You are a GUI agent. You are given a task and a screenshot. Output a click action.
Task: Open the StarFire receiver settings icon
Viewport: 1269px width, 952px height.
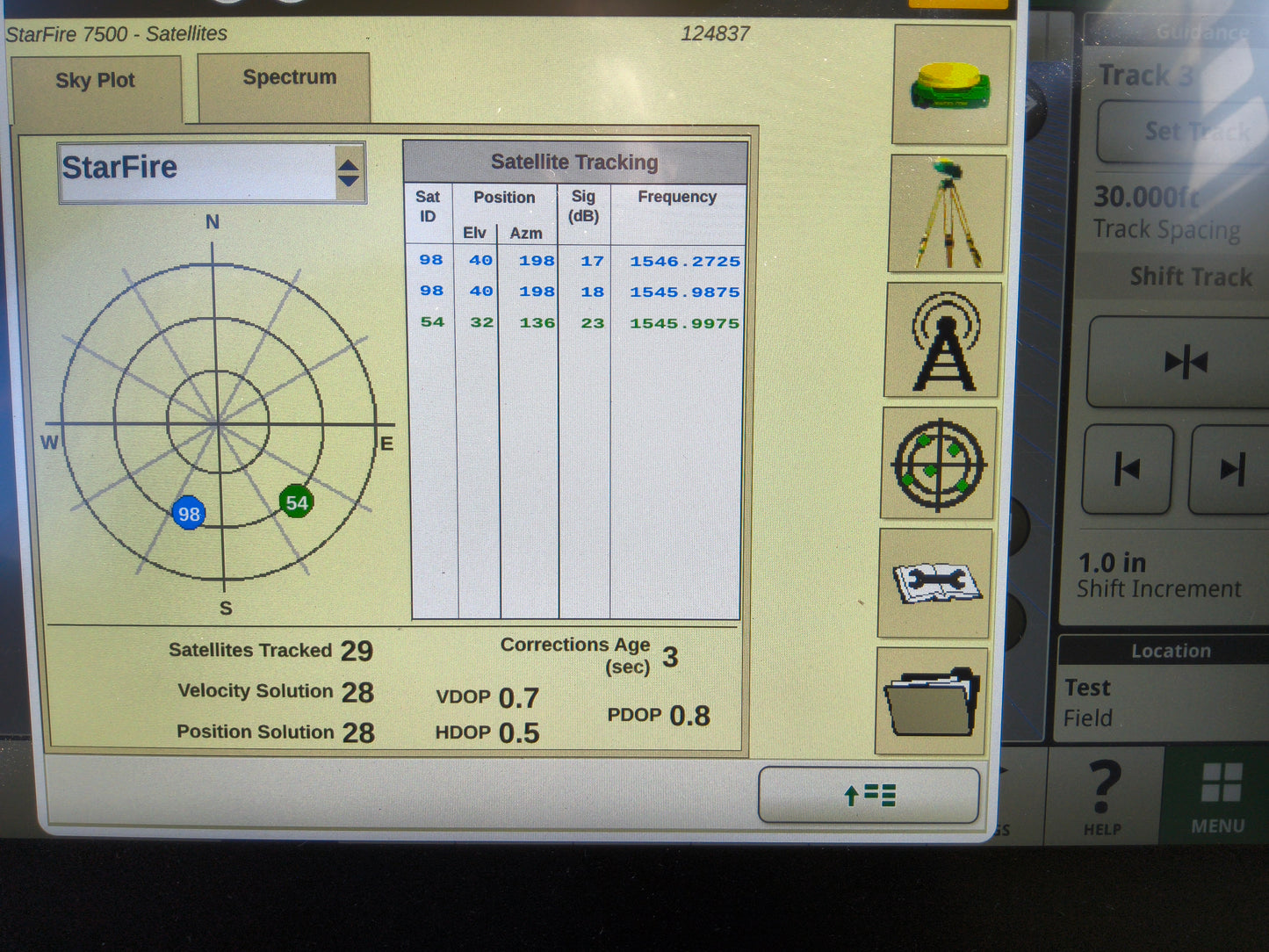[x=949, y=85]
